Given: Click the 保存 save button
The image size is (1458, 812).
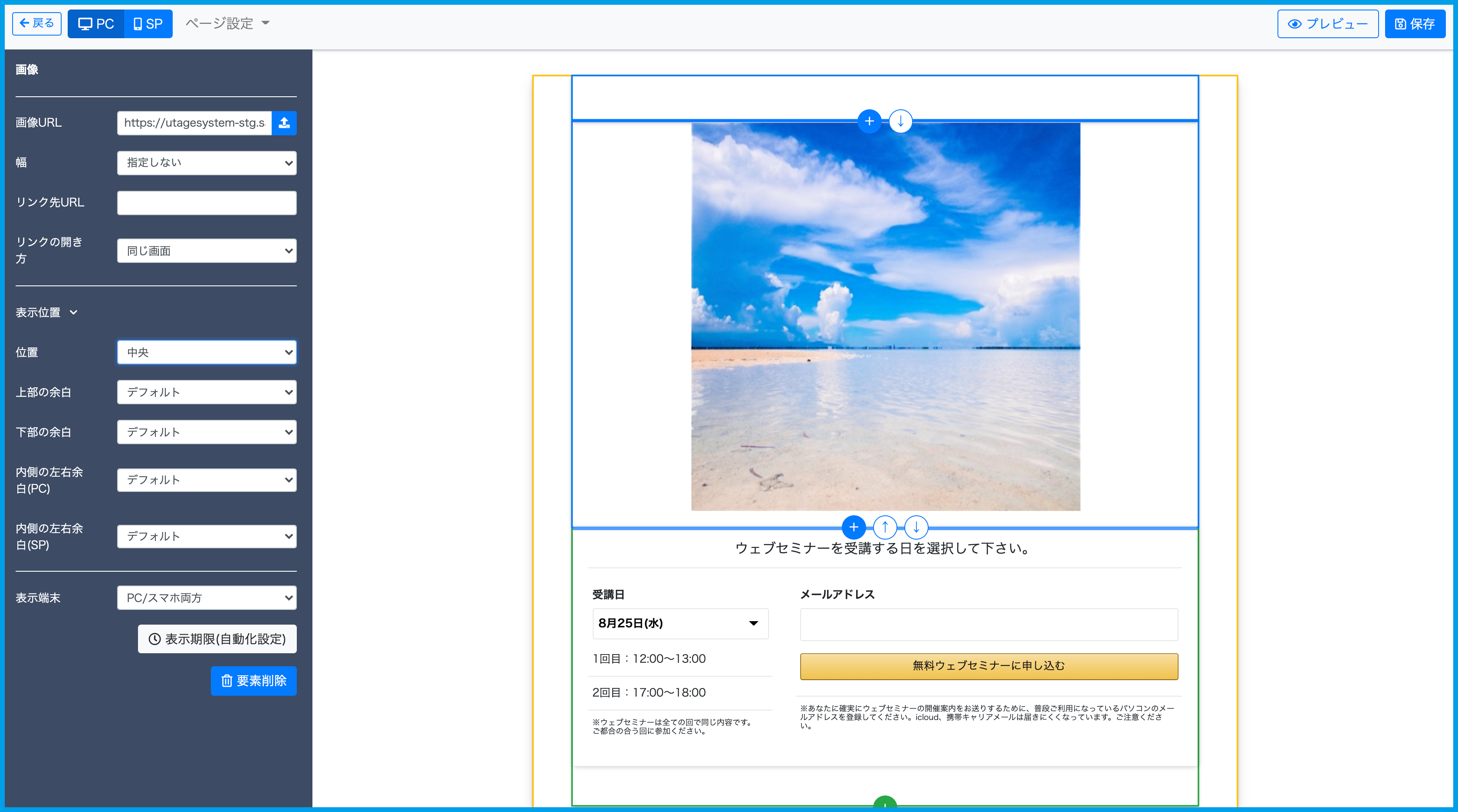Looking at the screenshot, I should click(x=1415, y=24).
